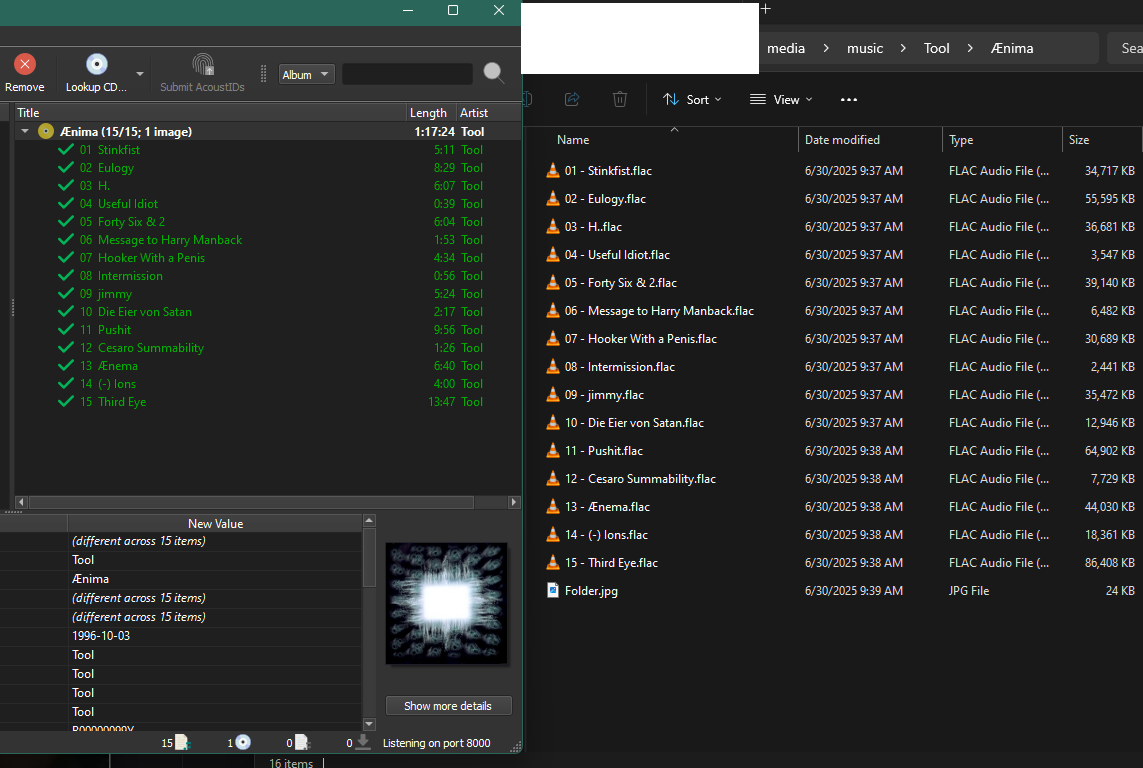Open the Album search type dropdown
Screen dimensions: 1143x768
point(306,75)
